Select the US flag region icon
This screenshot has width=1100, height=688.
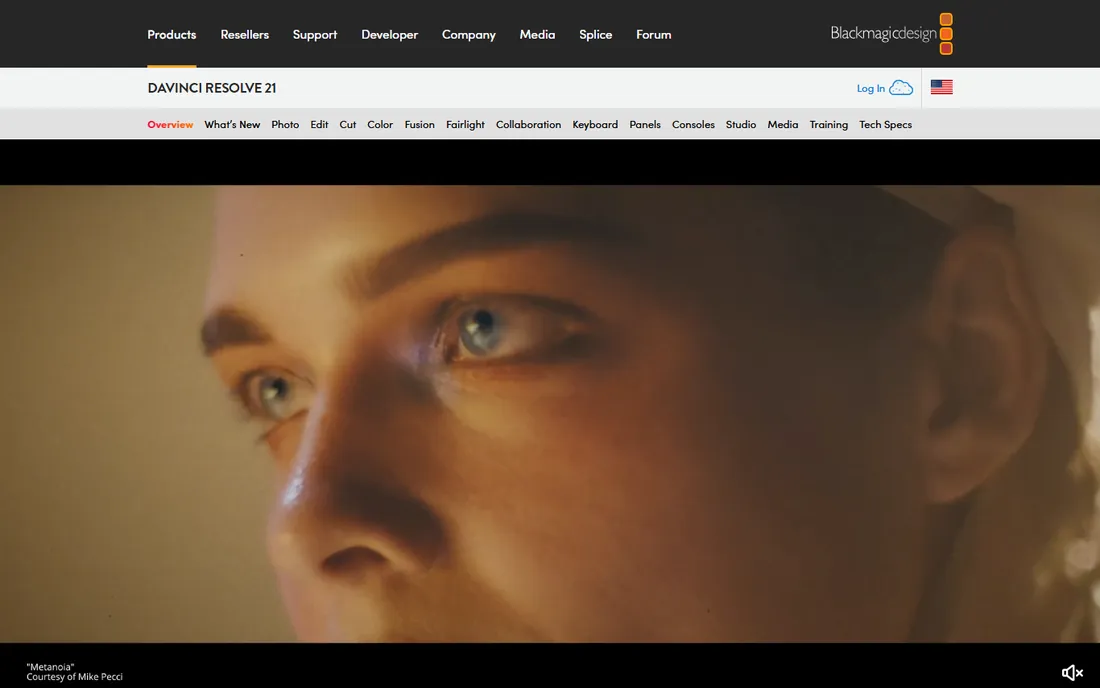tap(941, 87)
